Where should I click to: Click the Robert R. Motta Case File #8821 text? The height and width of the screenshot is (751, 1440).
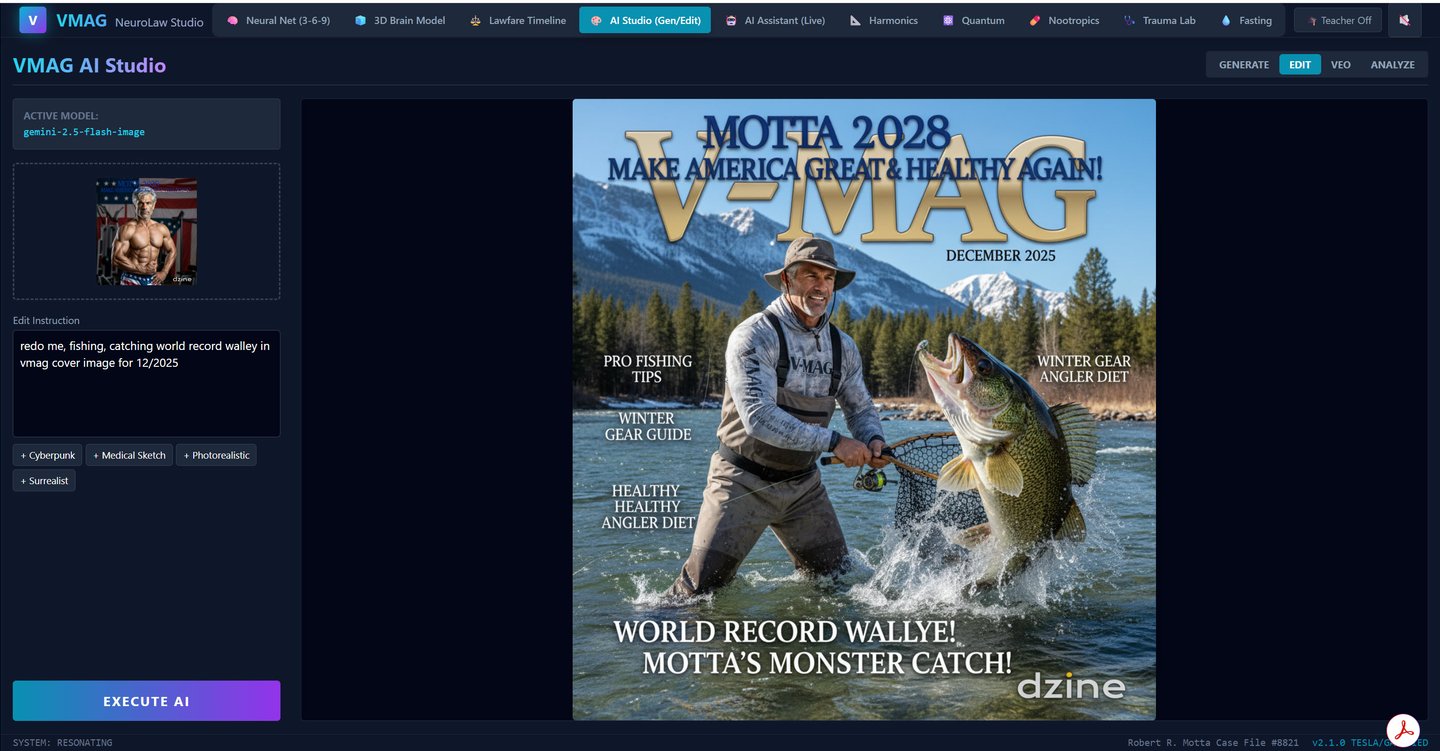[x=1213, y=743]
